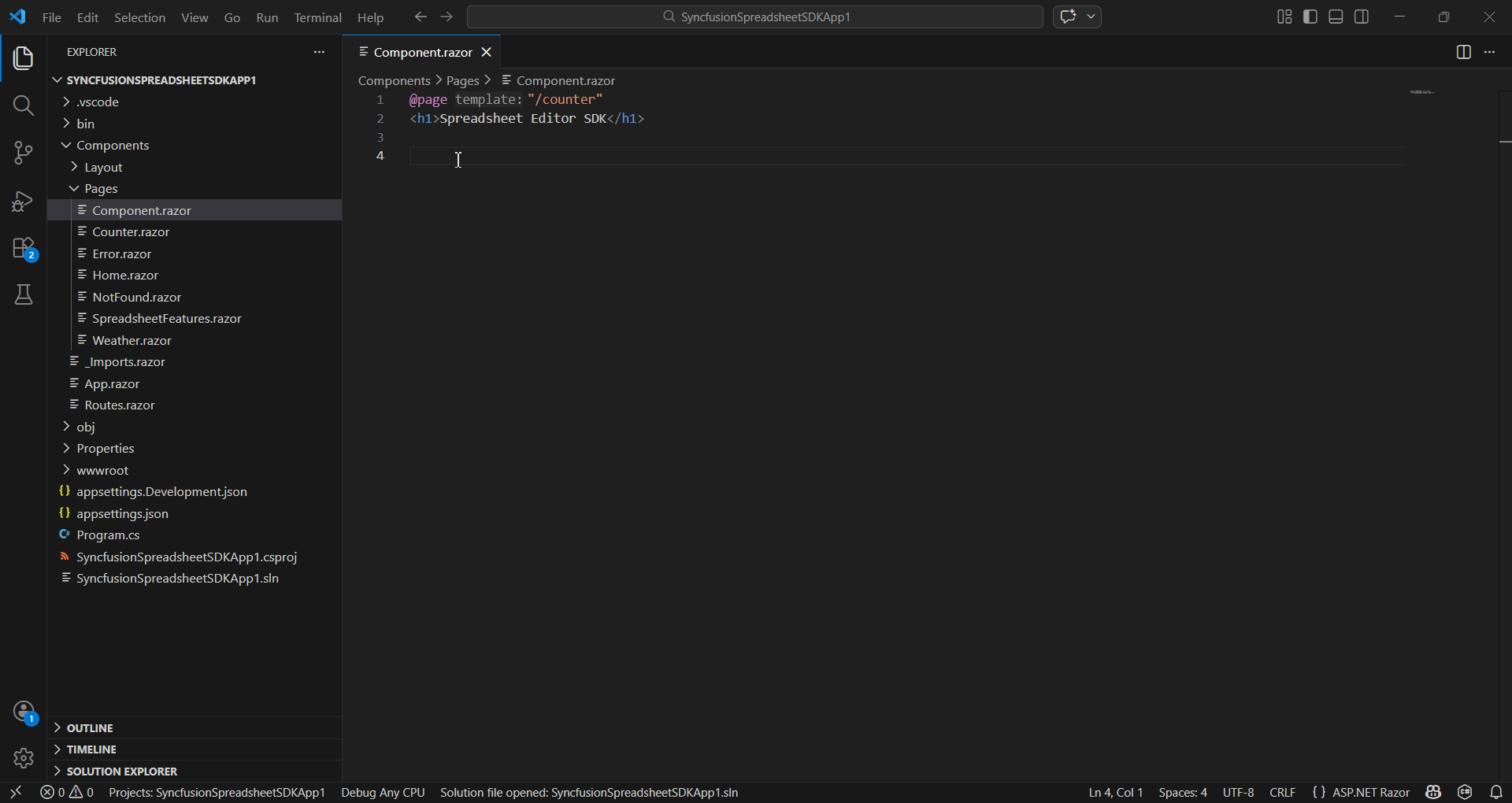Open Source Control from the activity bar
1512x803 pixels.
point(23,153)
